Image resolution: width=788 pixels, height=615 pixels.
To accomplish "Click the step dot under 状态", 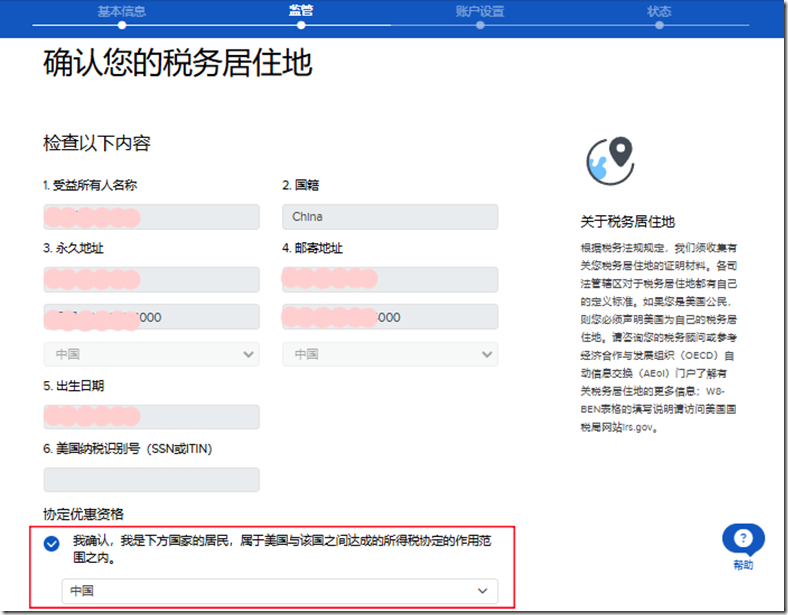I will click(659, 26).
